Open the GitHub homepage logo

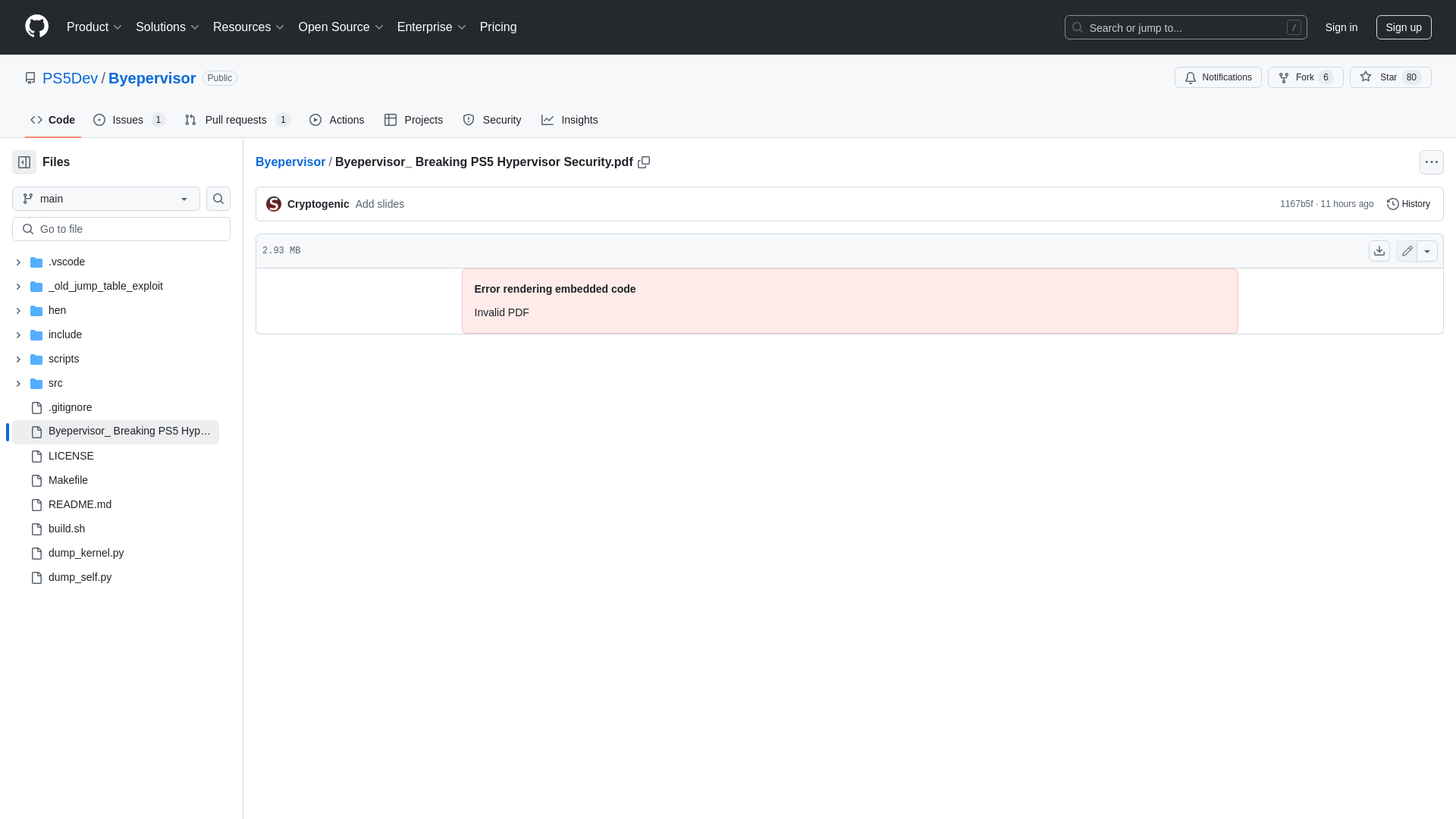36,27
